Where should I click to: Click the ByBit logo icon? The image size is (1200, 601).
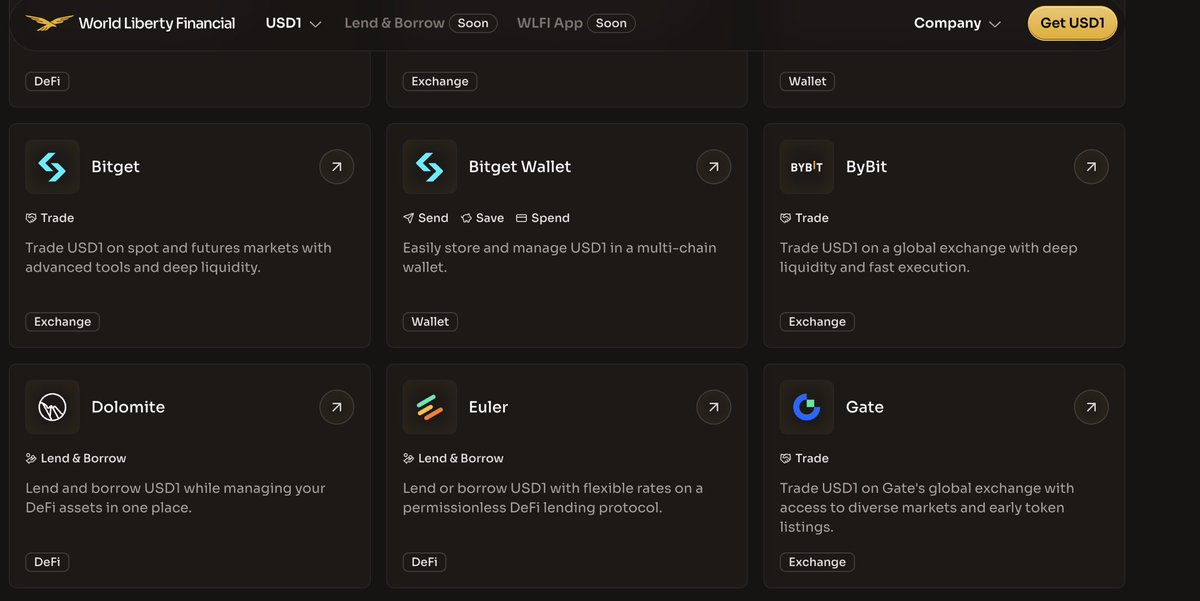tap(807, 167)
